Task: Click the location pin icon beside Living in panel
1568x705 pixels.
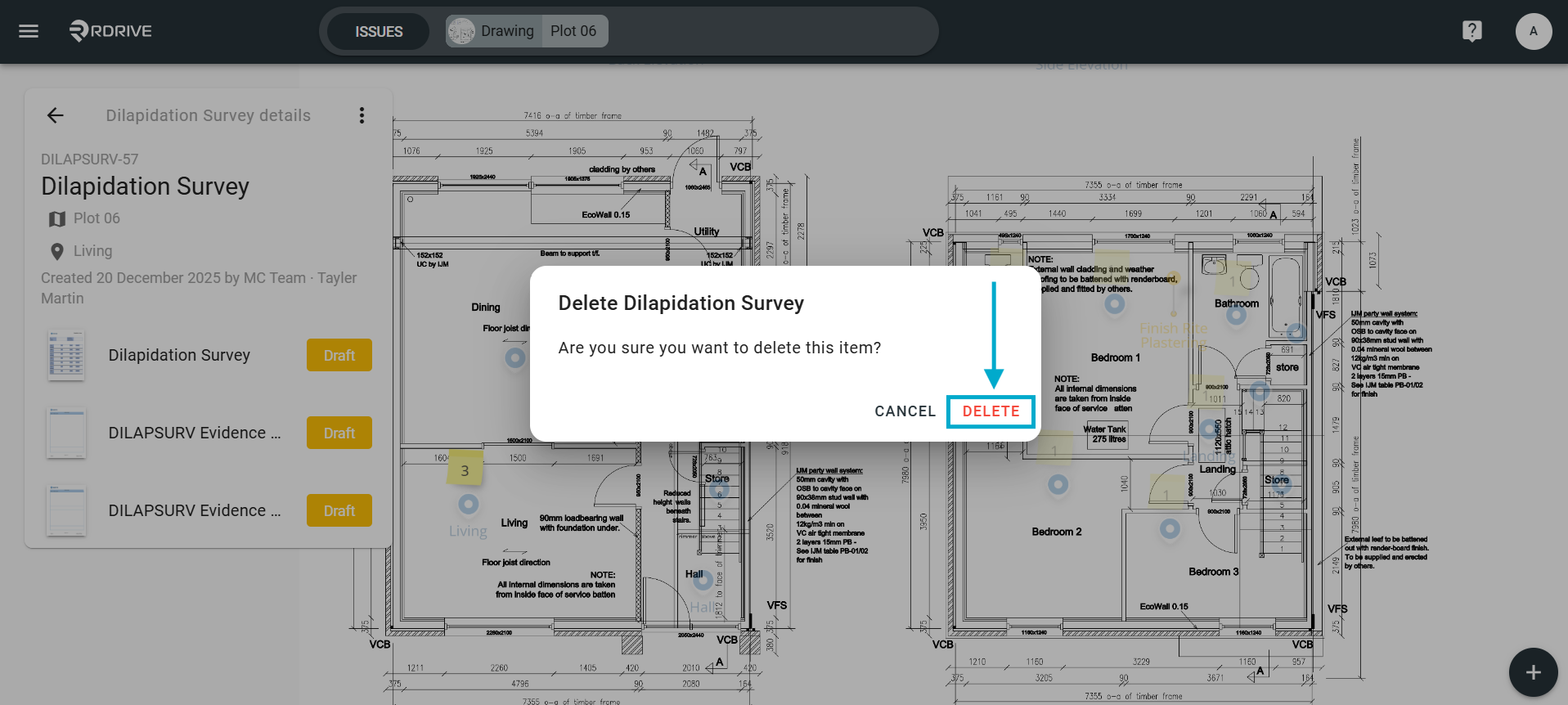Action: [x=56, y=252]
